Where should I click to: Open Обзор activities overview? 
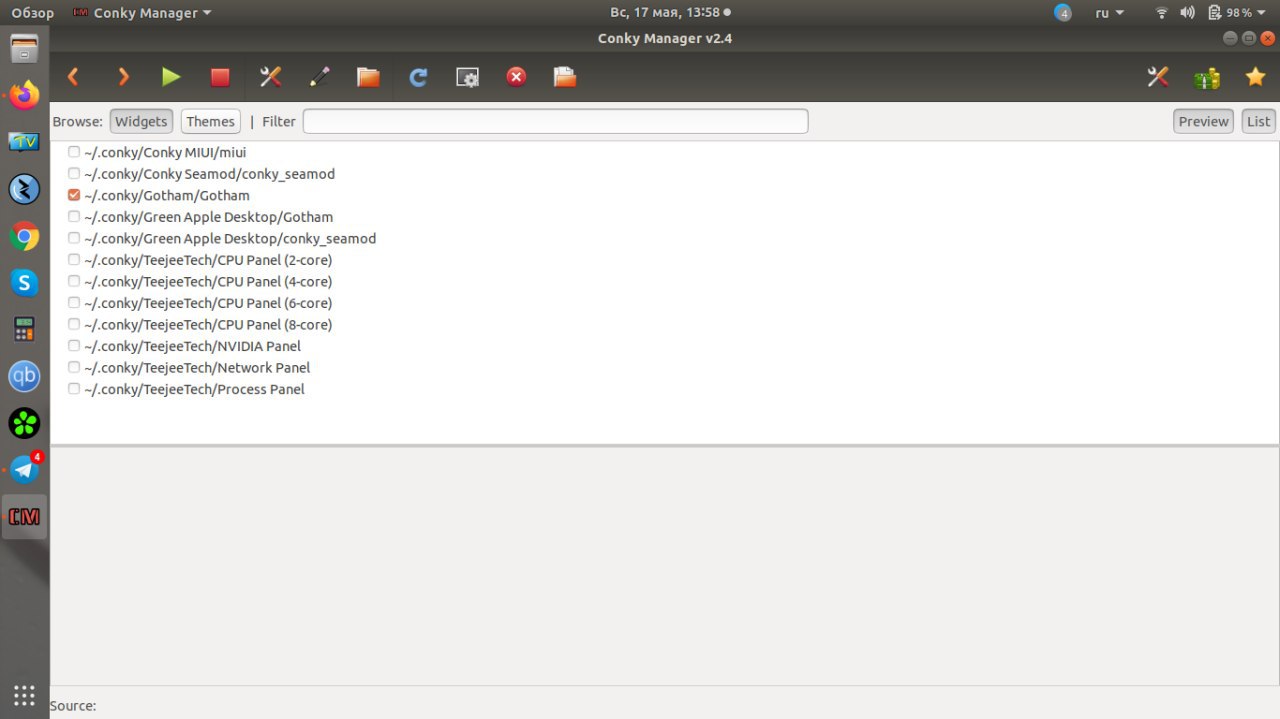[32, 13]
